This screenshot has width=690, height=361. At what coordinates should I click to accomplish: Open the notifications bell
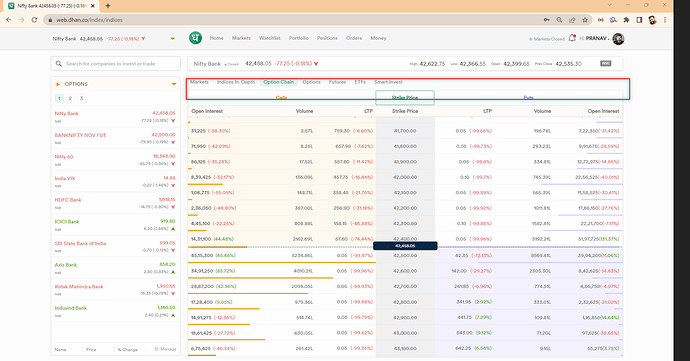(572, 38)
